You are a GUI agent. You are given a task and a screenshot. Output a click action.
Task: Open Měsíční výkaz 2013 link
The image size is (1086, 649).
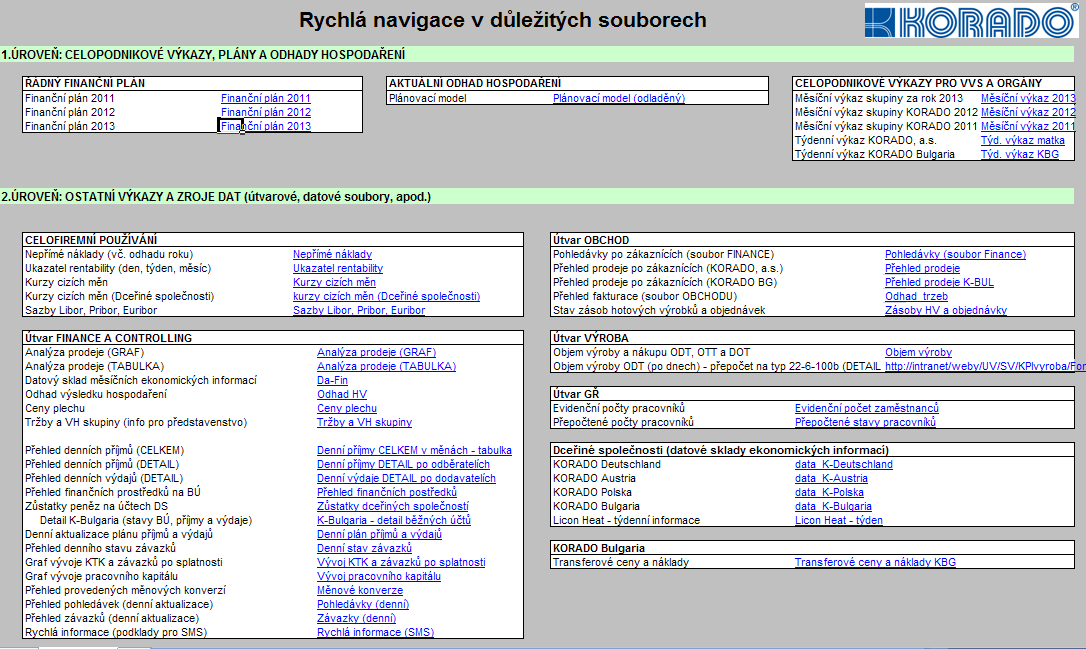pyautogui.click(x=1028, y=98)
